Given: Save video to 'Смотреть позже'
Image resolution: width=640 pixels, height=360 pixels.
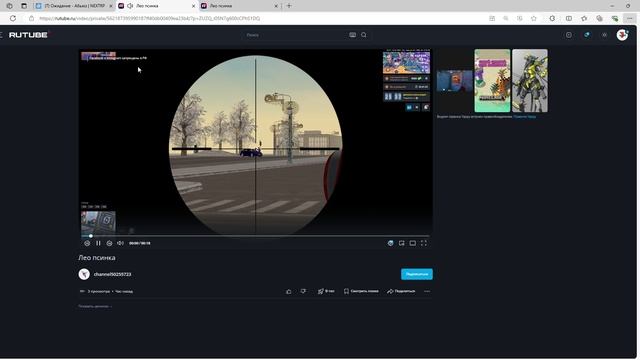Looking at the screenshot, I should [x=361, y=291].
